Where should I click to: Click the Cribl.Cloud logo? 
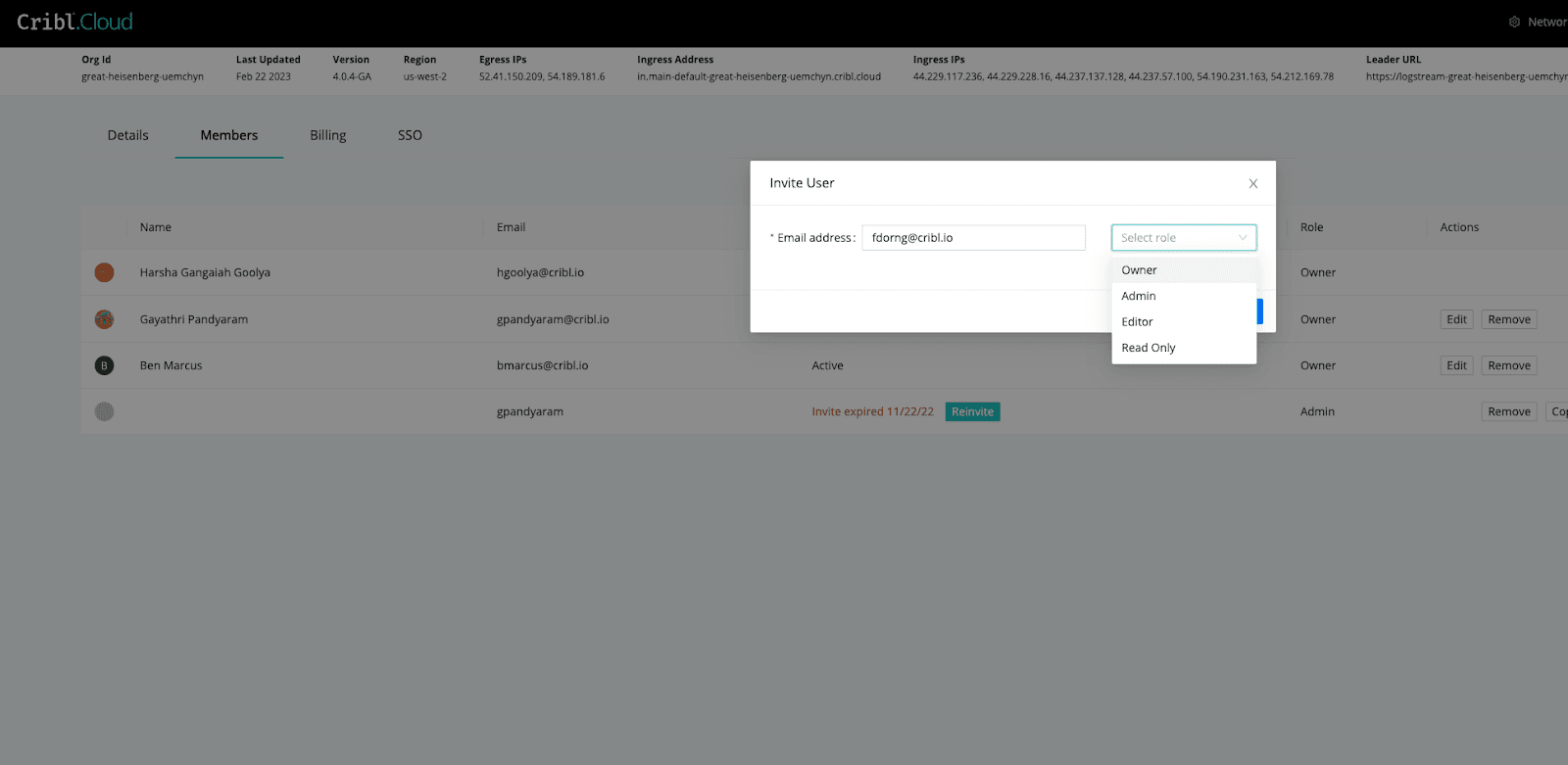[x=74, y=22]
